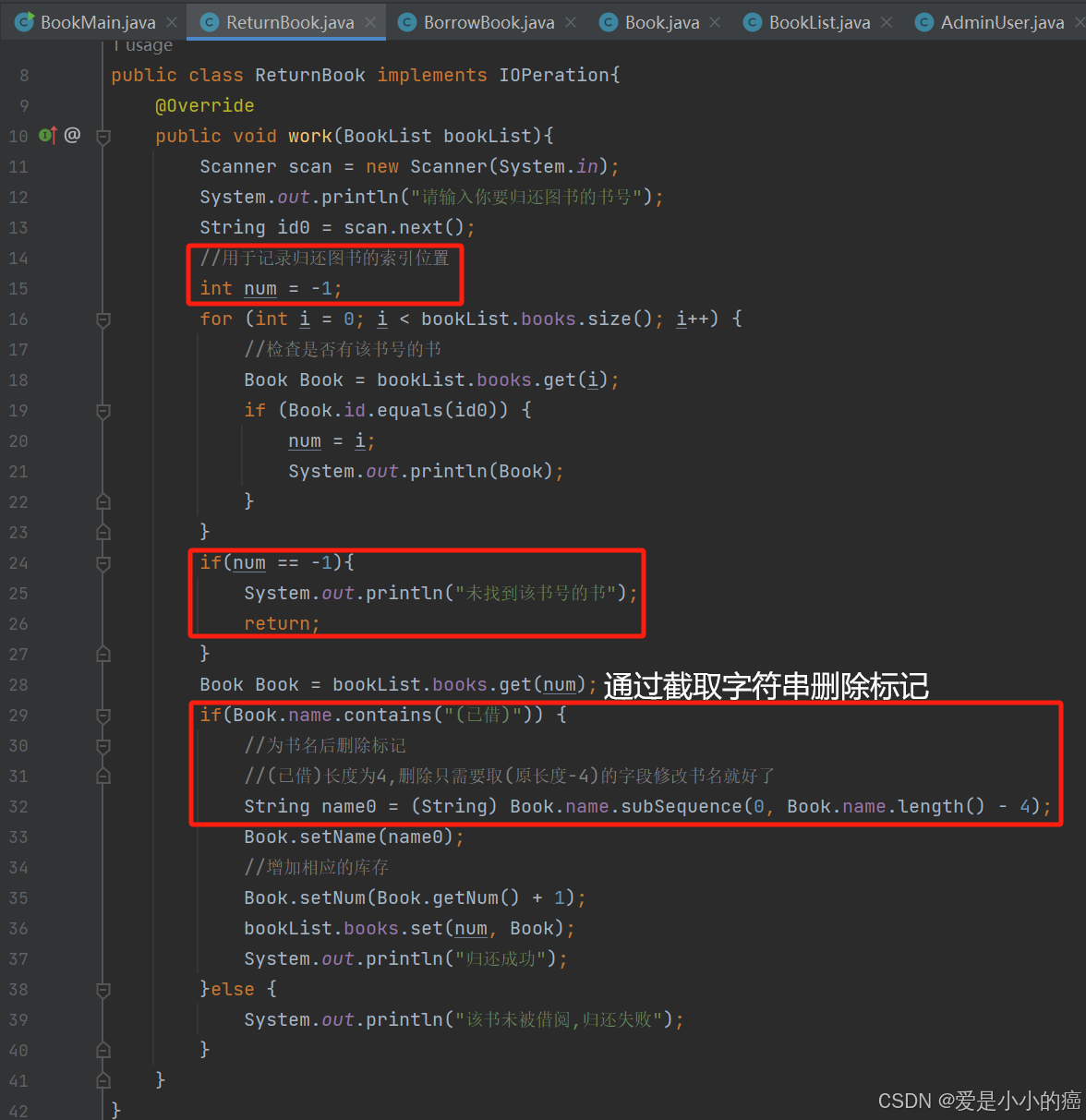Click line number 15 in the gutter

[x=18, y=289]
